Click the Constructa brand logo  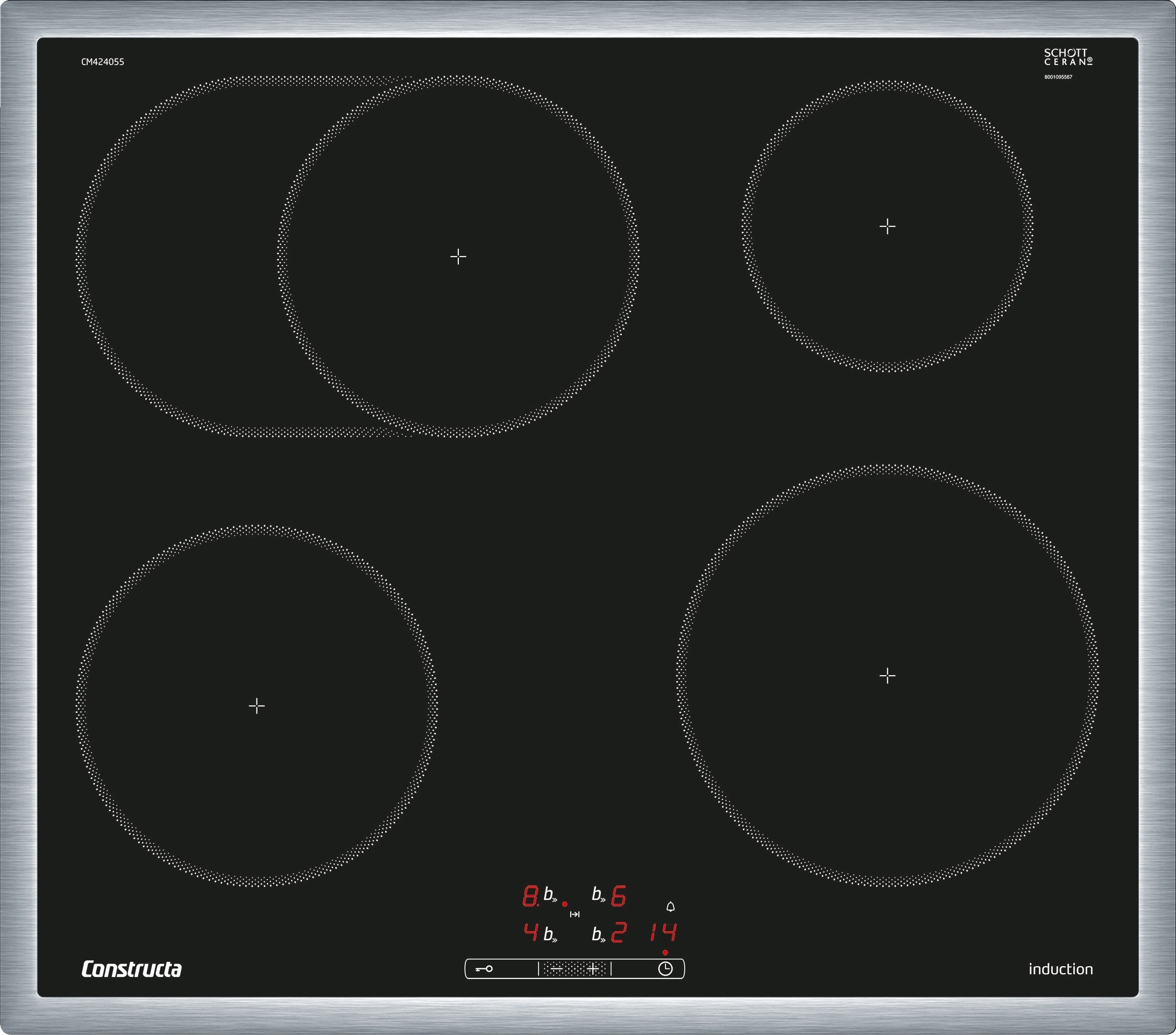click(x=131, y=969)
